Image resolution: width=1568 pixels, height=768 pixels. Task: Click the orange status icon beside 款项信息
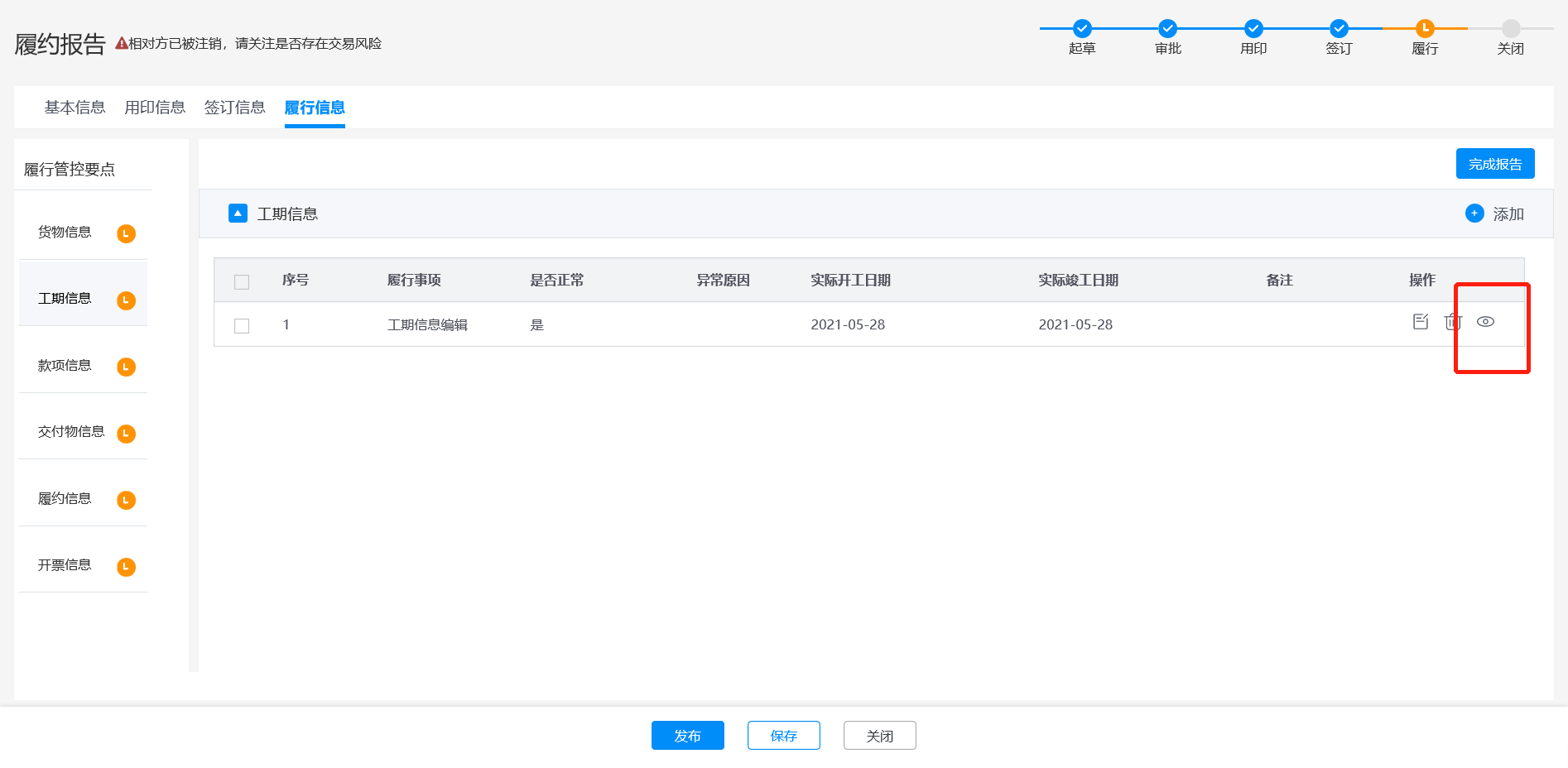(126, 367)
